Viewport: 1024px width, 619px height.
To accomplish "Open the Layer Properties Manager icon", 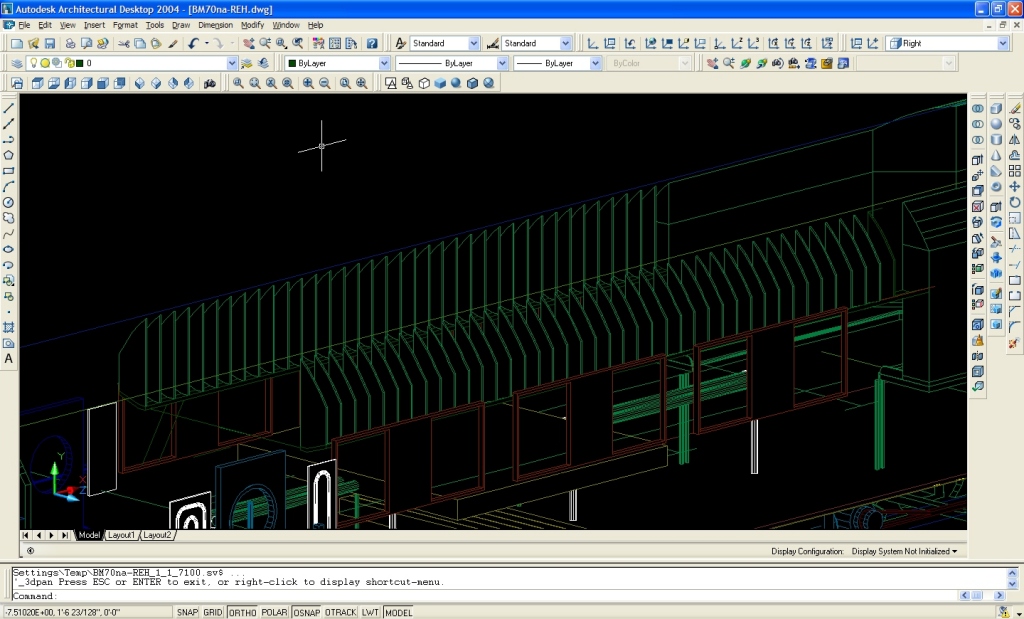I will (x=17, y=63).
